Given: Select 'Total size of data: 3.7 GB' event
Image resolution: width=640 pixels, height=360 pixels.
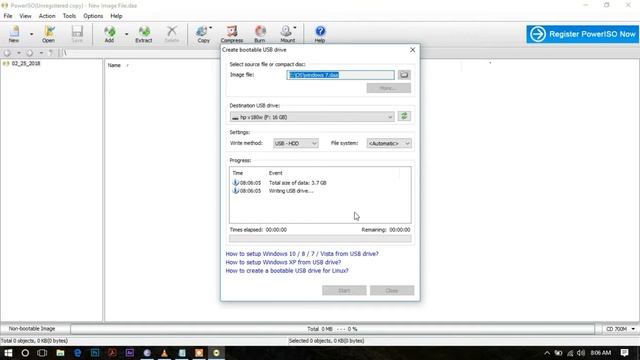Looking at the screenshot, I should (298, 183).
